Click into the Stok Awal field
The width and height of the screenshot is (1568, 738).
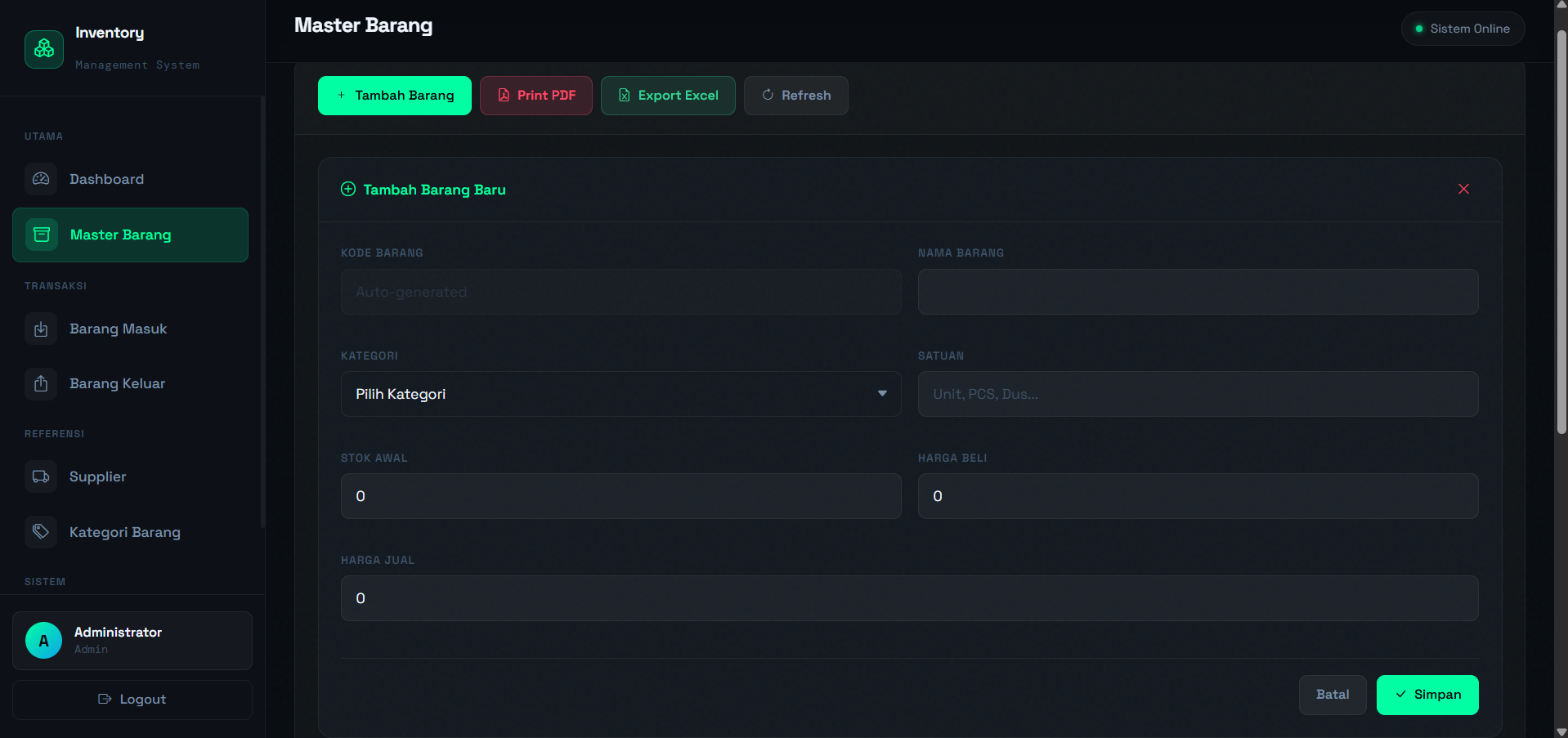[621, 496]
